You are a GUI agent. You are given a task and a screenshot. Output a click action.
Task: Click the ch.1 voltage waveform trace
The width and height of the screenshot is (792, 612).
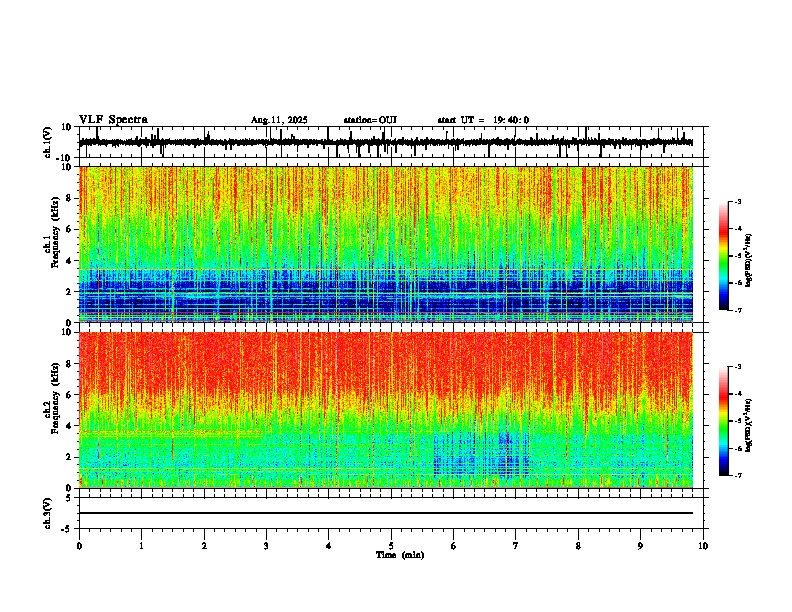[x=386, y=142]
